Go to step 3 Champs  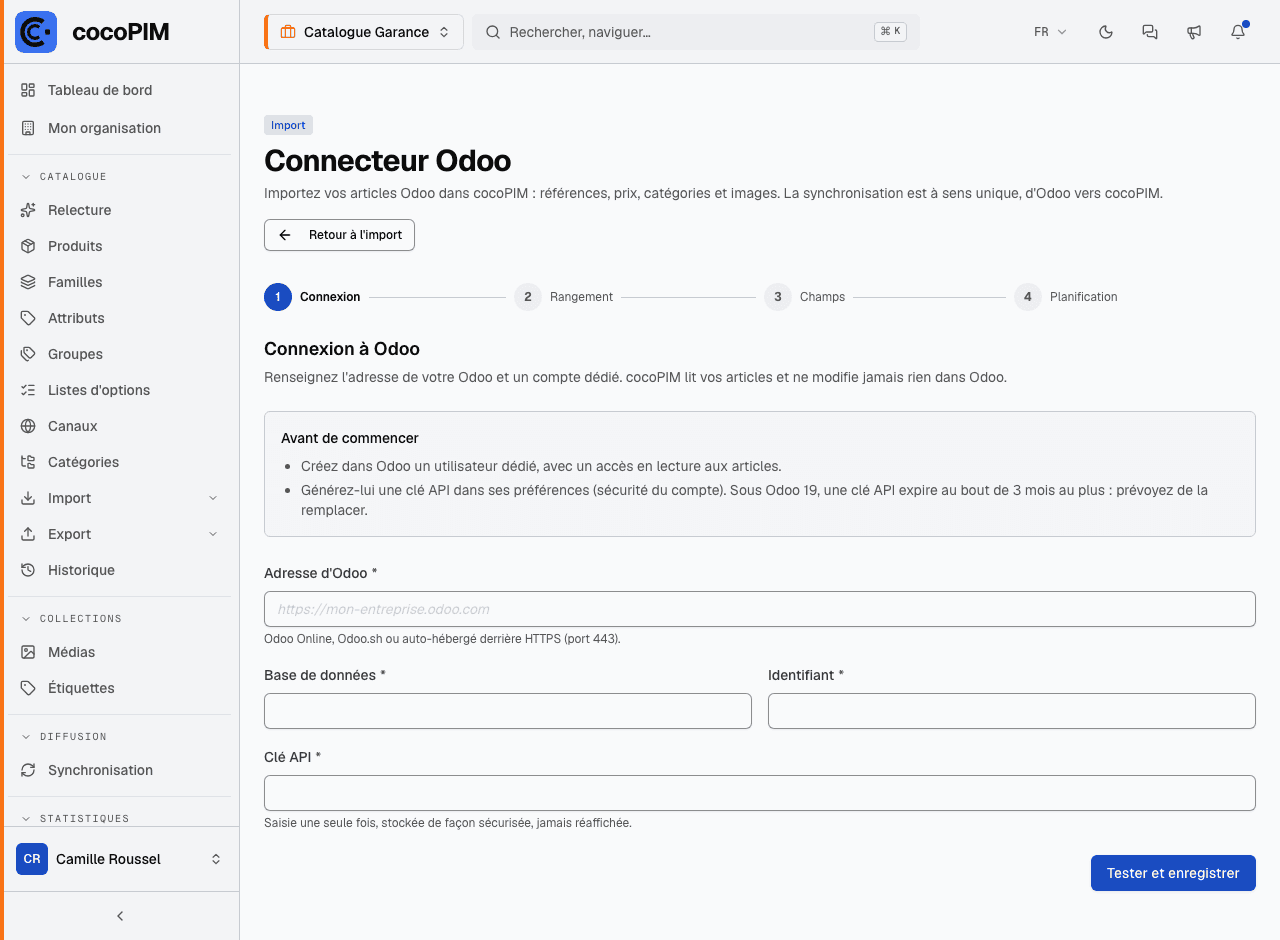pyautogui.click(x=805, y=297)
